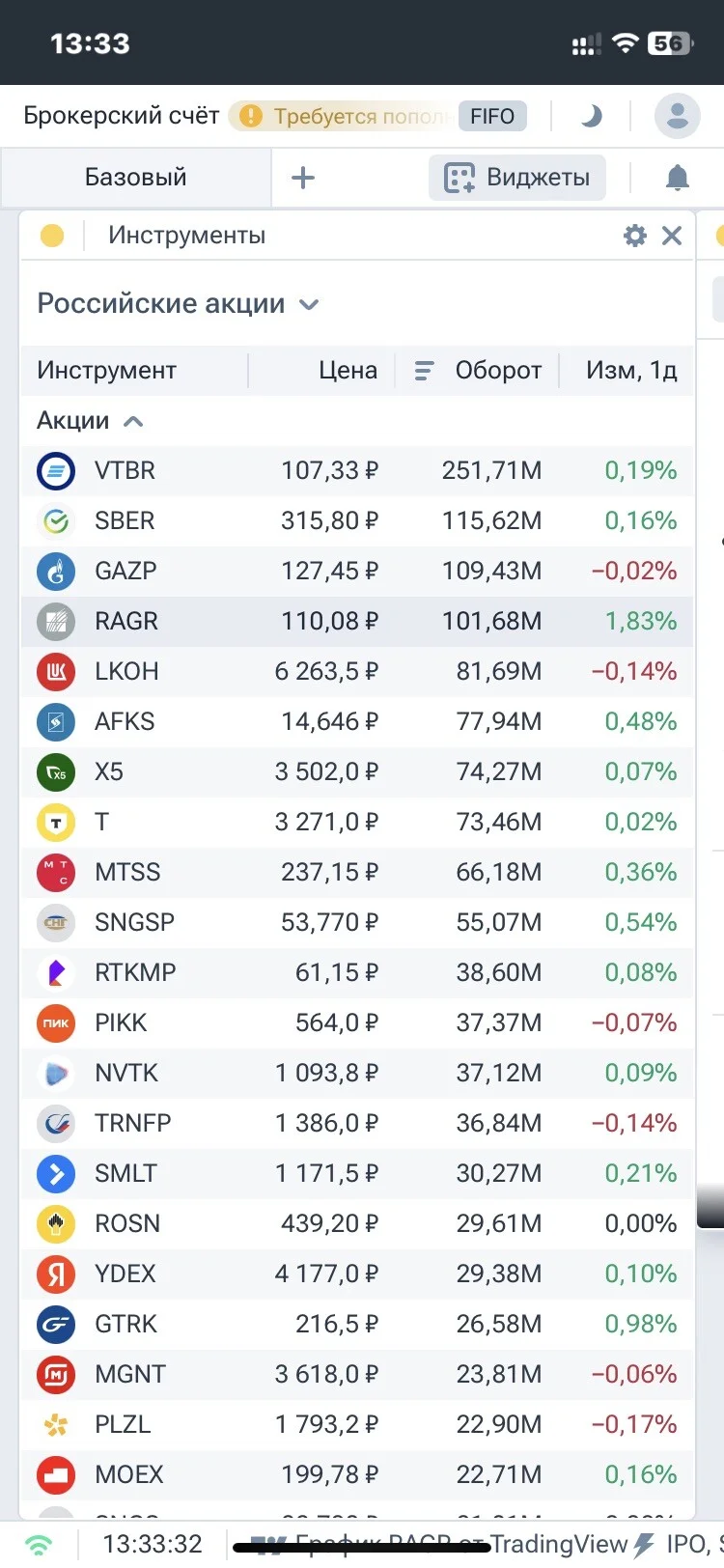This screenshot has height=1568, width=724.
Task: Open widget settings gear icon
Action: tap(634, 236)
